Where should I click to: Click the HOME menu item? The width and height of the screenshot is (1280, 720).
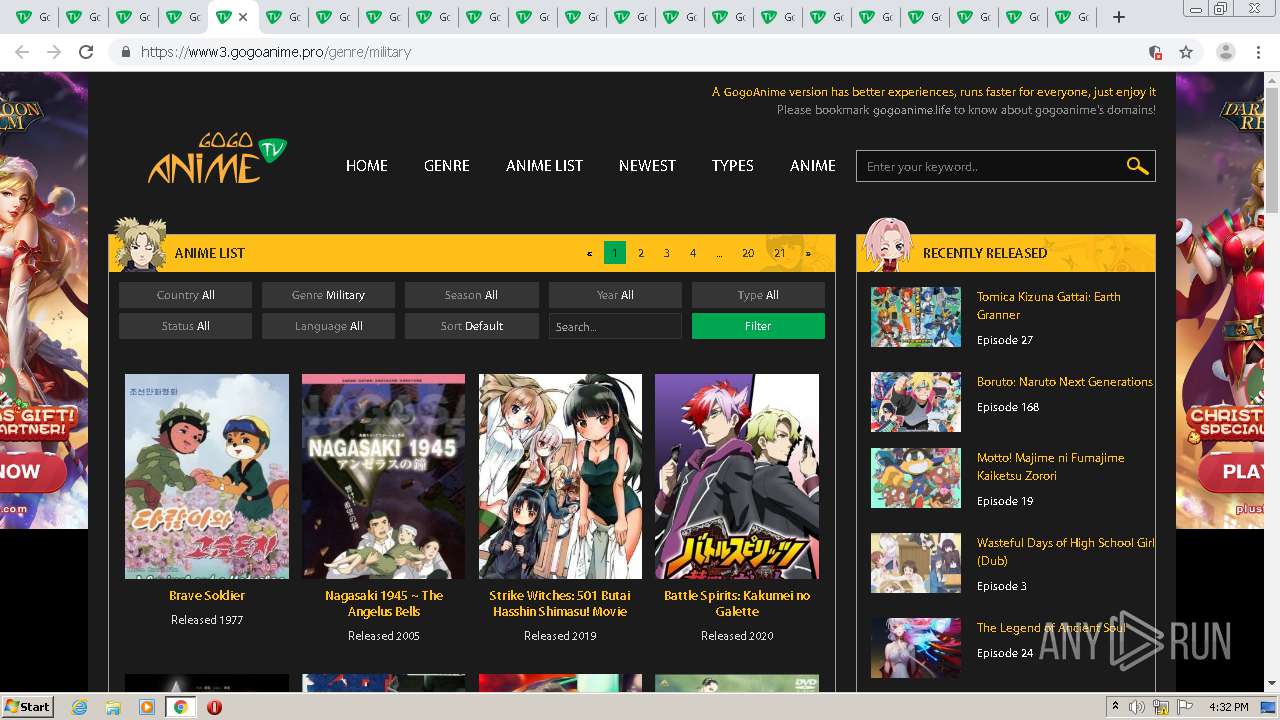point(366,166)
